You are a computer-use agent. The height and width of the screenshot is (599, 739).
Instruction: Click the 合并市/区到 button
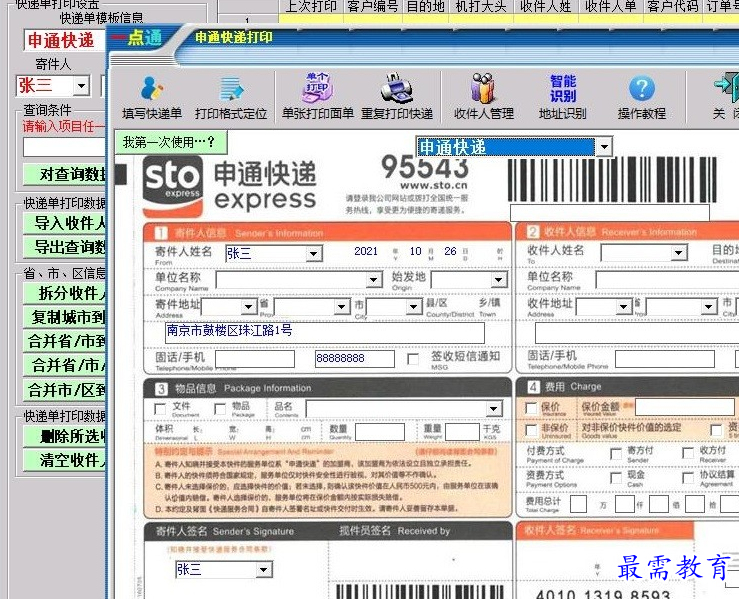coord(64,390)
